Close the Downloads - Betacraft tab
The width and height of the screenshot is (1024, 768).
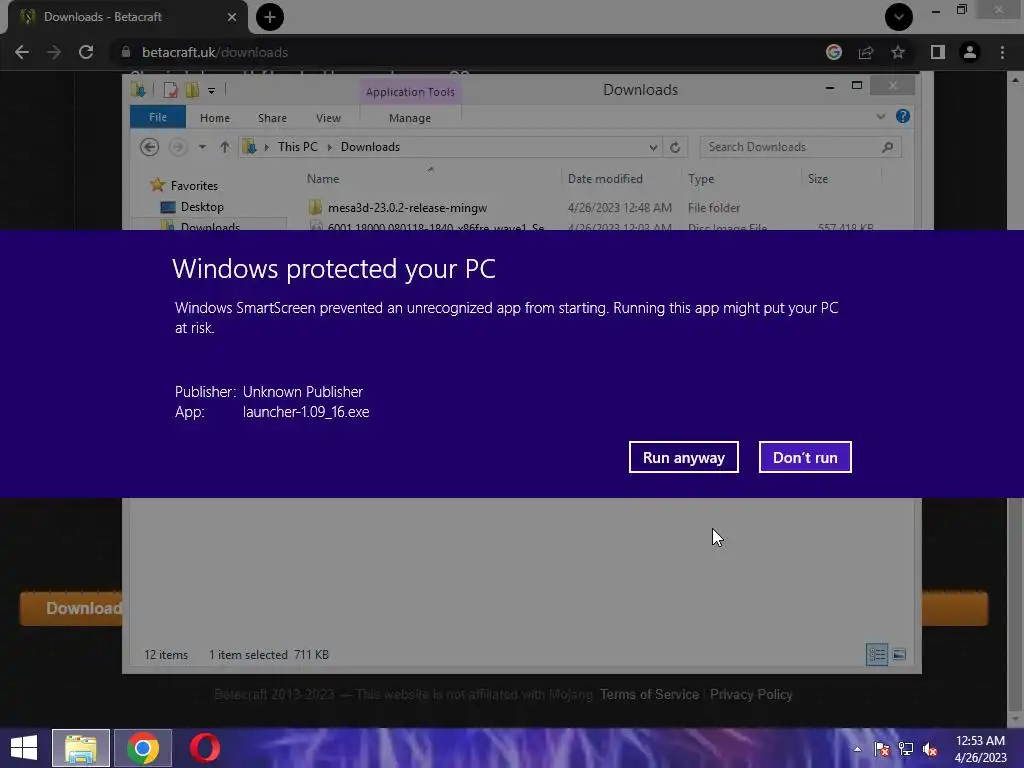[x=232, y=17]
